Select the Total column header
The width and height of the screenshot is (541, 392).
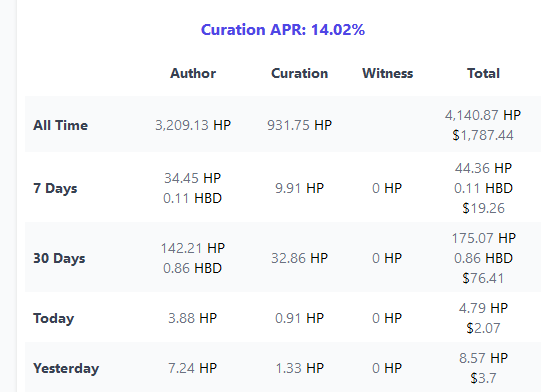pyautogui.click(x=483, y=74)
